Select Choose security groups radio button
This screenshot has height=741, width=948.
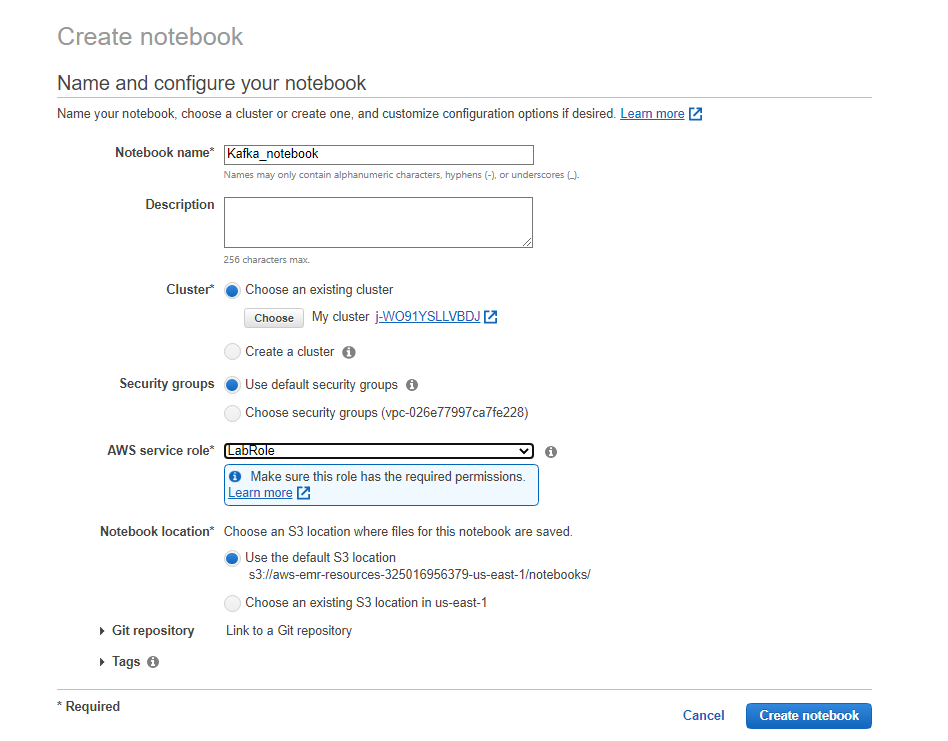tap(232, 413)
